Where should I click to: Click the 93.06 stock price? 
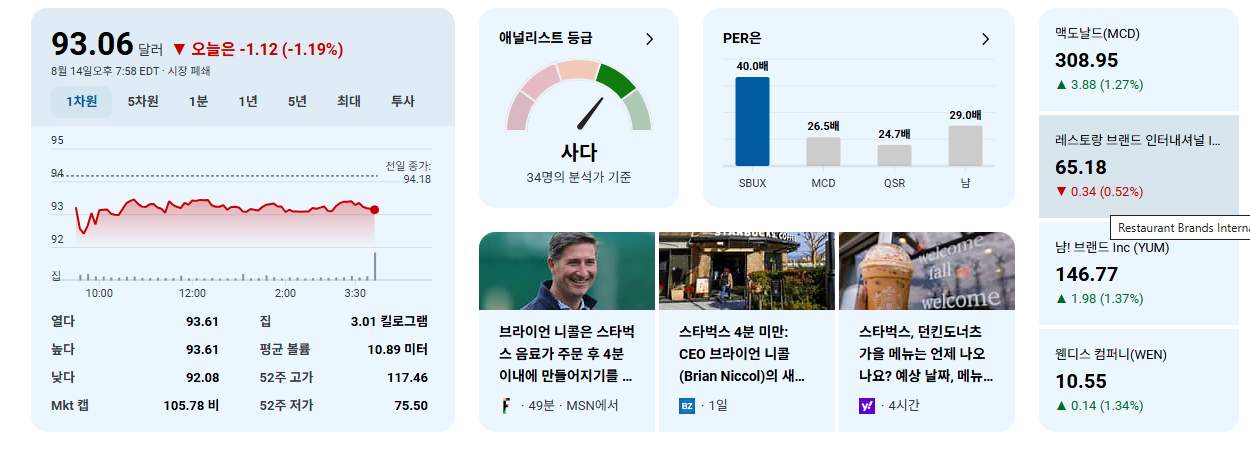coord(92,45)
